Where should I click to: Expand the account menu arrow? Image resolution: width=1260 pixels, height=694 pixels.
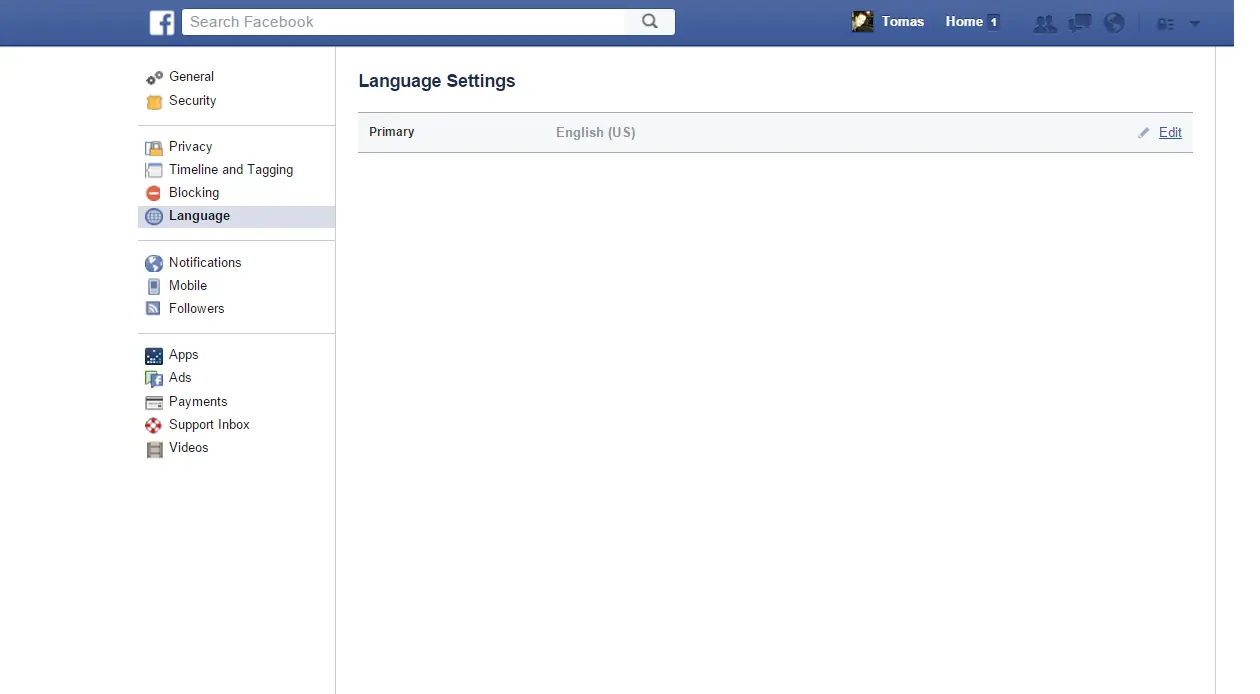point(1194,23)
